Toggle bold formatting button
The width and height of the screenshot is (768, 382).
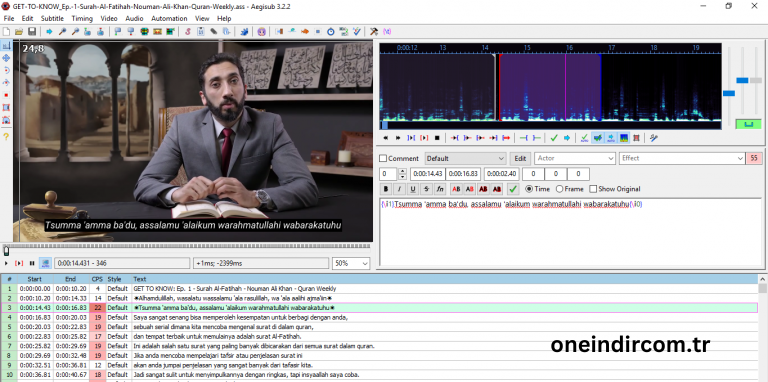click(x=386, y=189)
